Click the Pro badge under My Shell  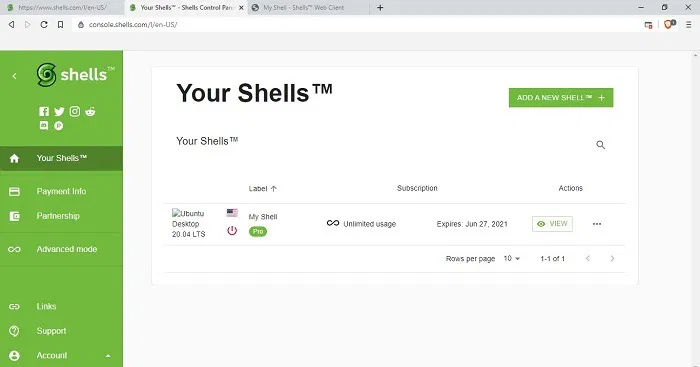[x=258, y=231]
